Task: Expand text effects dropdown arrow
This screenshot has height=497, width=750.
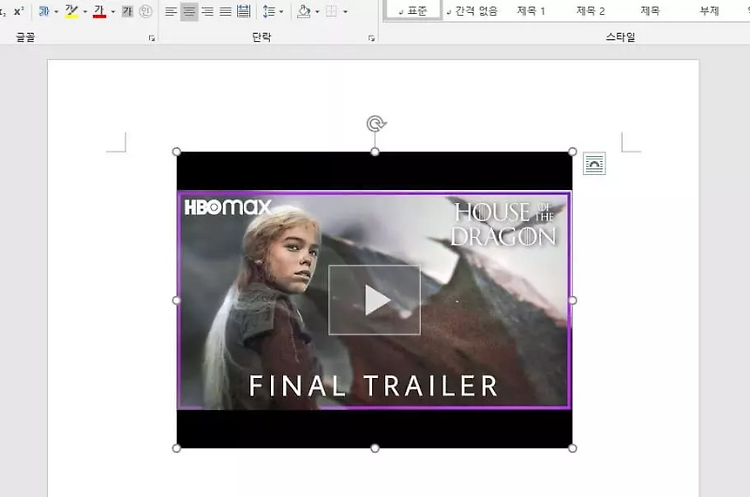Action: click(x=56, y=11)
